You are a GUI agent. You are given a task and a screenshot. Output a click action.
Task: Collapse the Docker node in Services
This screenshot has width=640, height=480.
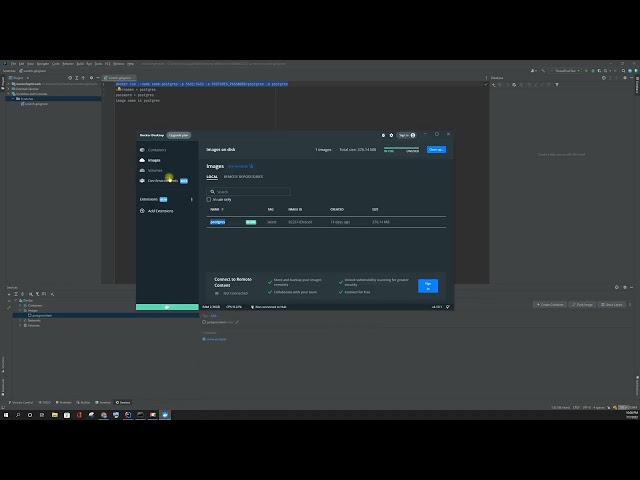click(16, 300)
